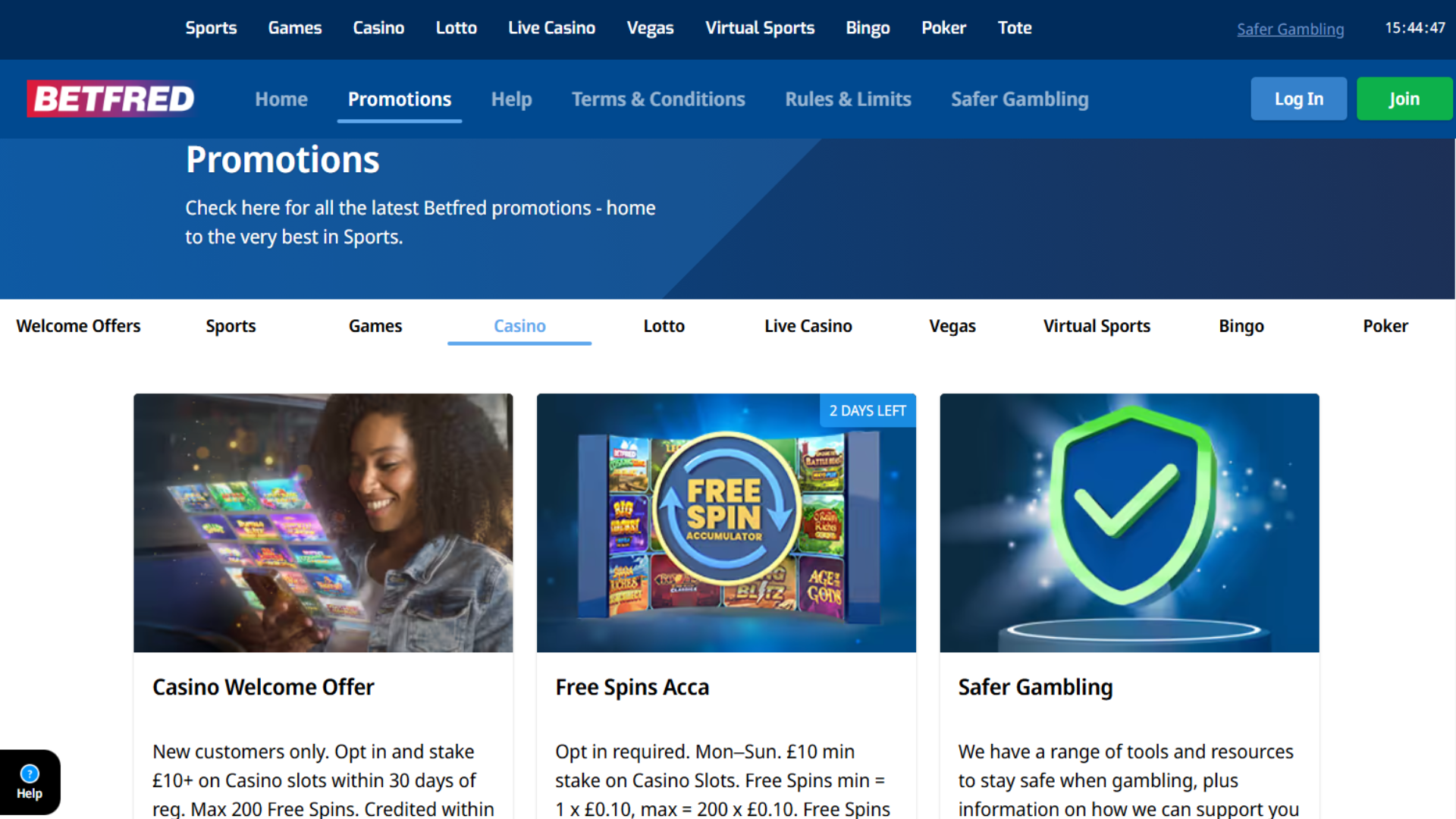Select the Casino promotions tab
This screenshot has width=1456, height=819.
tap(519, 326)
